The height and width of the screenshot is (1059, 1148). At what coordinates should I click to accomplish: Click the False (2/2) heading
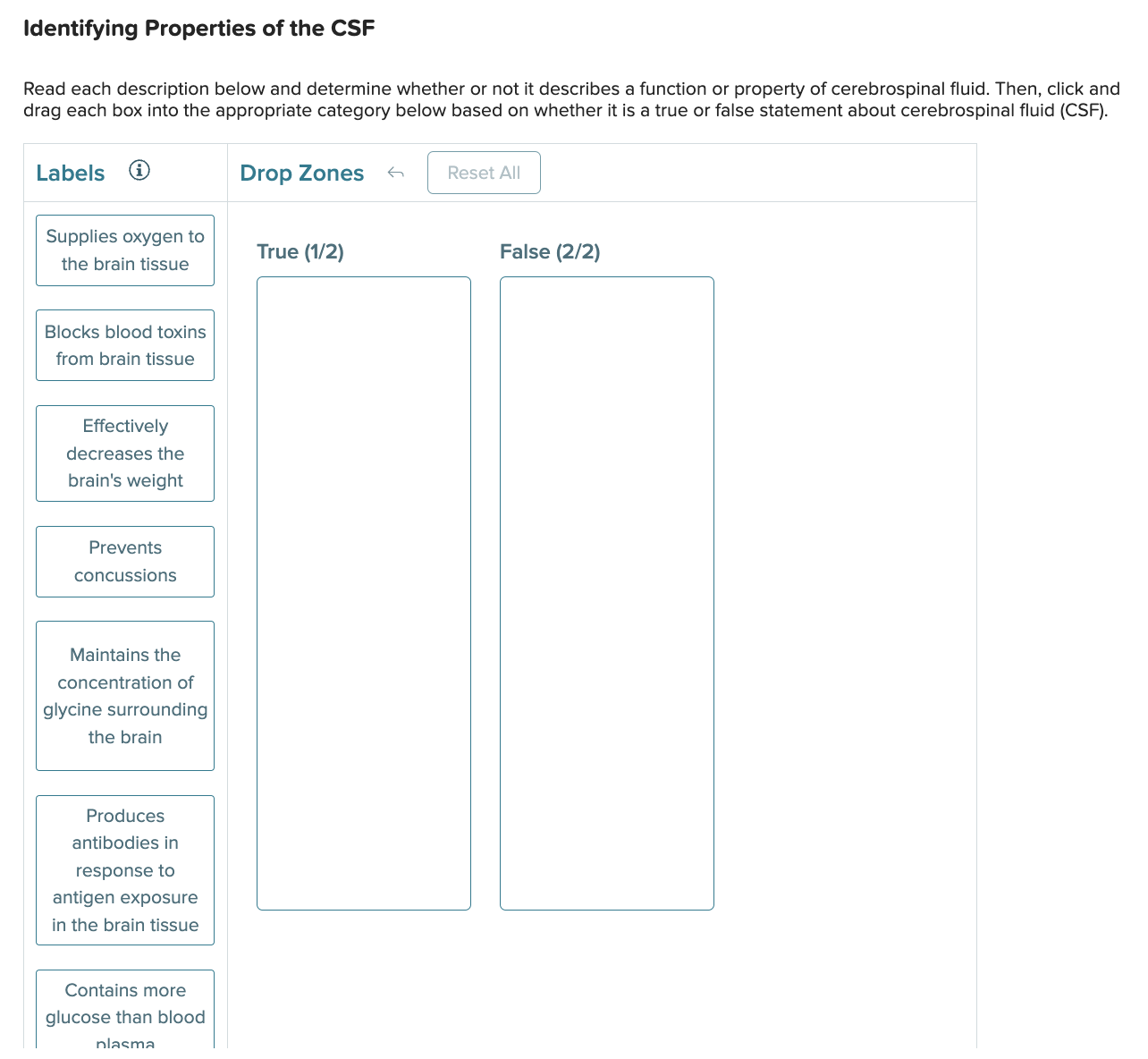551,251
